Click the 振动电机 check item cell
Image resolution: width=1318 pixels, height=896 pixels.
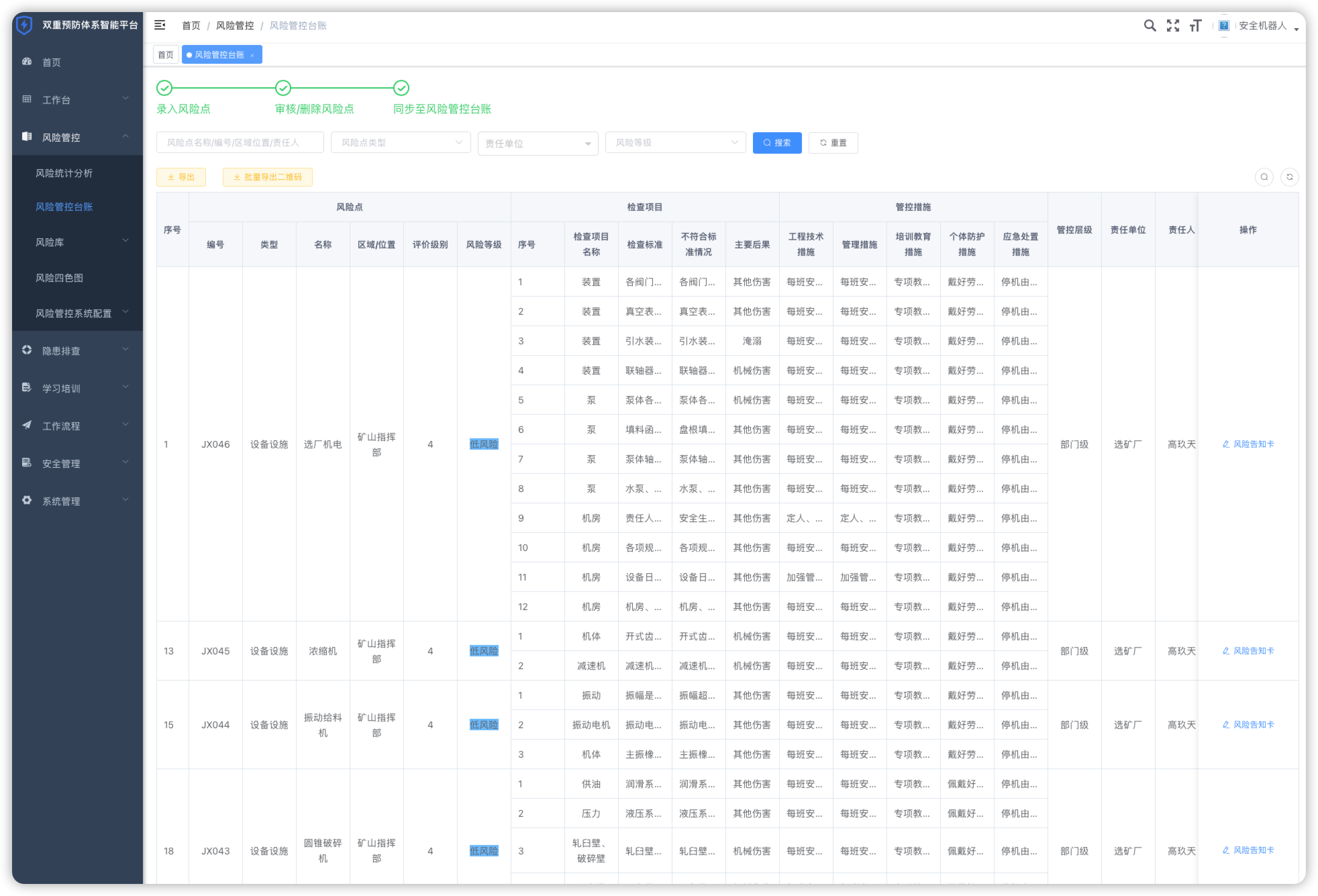tap(591, 725)
